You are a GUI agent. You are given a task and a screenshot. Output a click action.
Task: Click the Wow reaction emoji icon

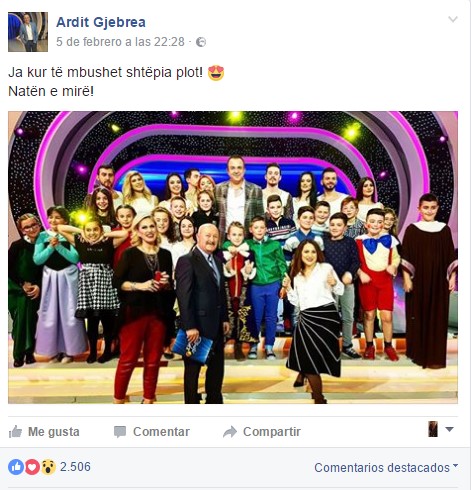(48, 467)
